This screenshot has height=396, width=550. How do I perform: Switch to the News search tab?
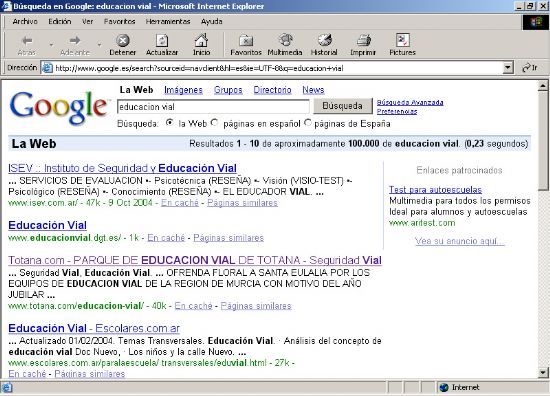point(313,90)
